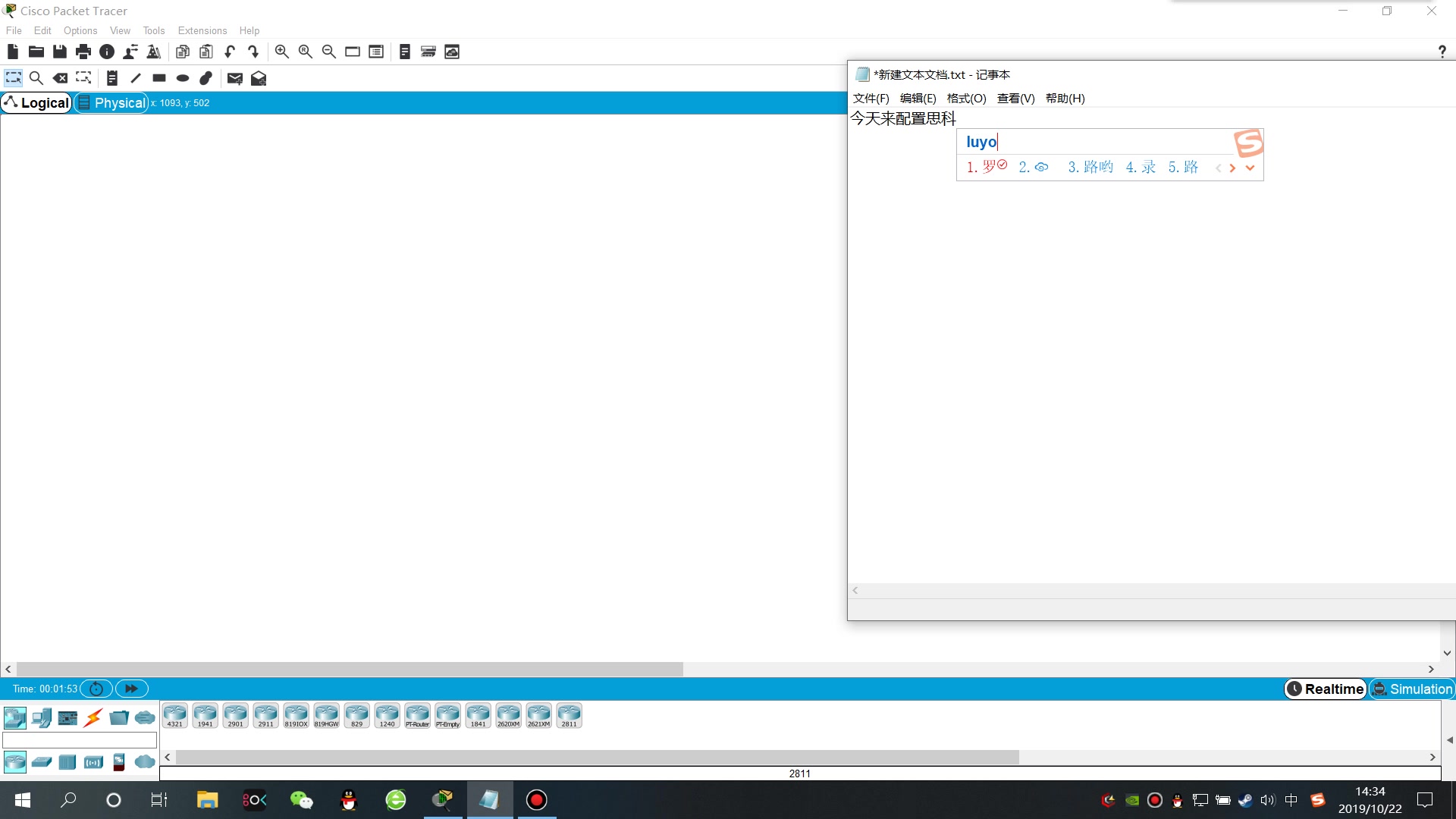Open Notepad's 格式(O) menu
Image resolution: width=1456 pixels, height=819 pixels.
tap(967, 98)
